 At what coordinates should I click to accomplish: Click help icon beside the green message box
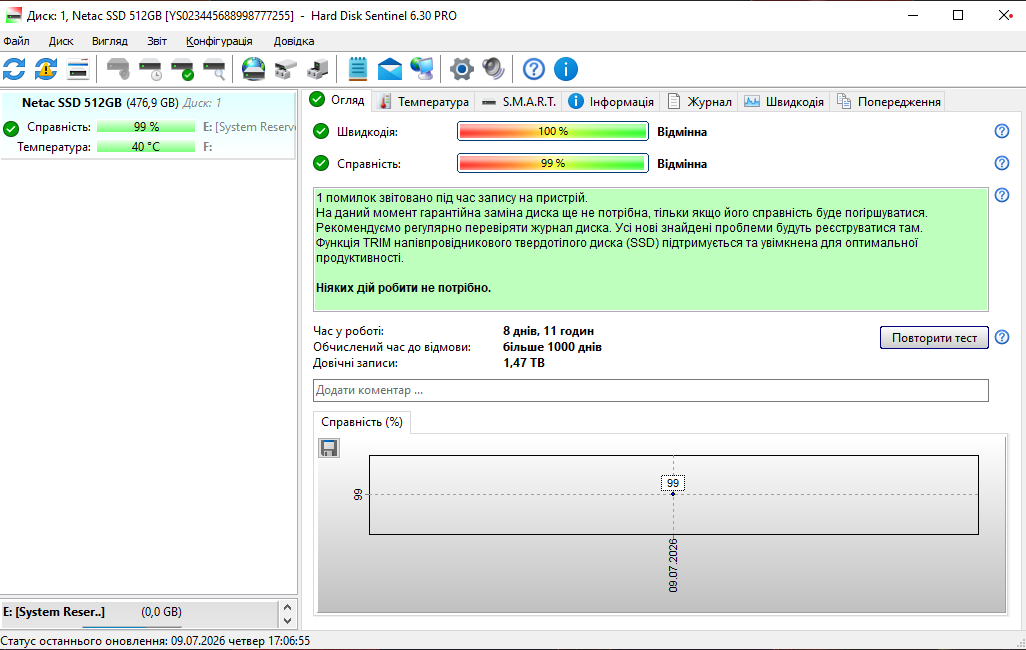(x=1002, y=195)
